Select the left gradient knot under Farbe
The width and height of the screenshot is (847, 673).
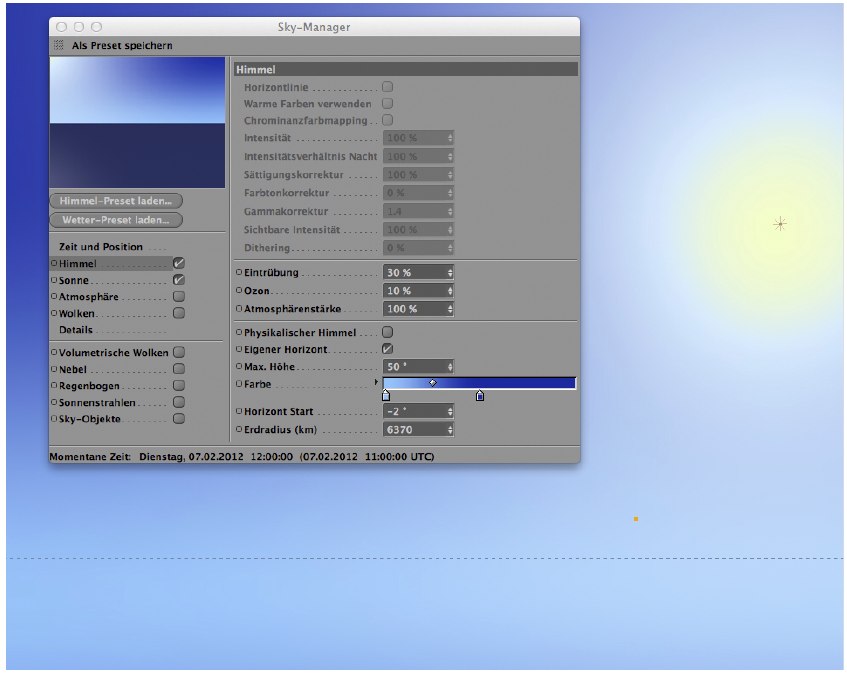[386, 396]
